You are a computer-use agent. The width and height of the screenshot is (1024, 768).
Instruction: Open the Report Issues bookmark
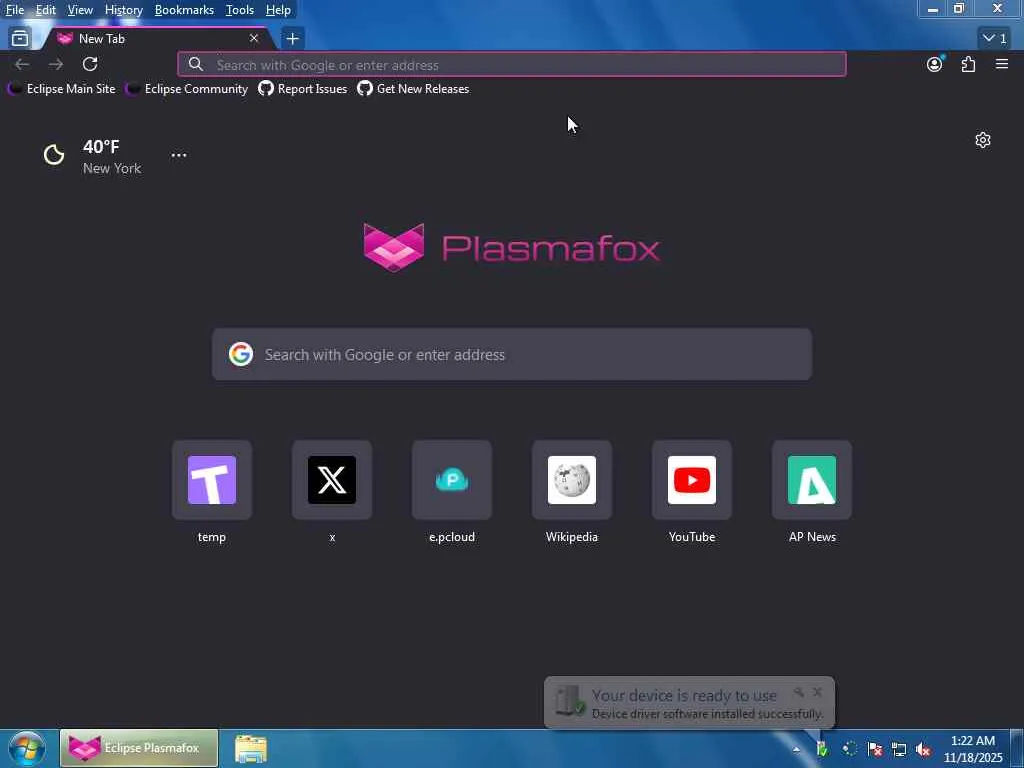coord(303,89)
